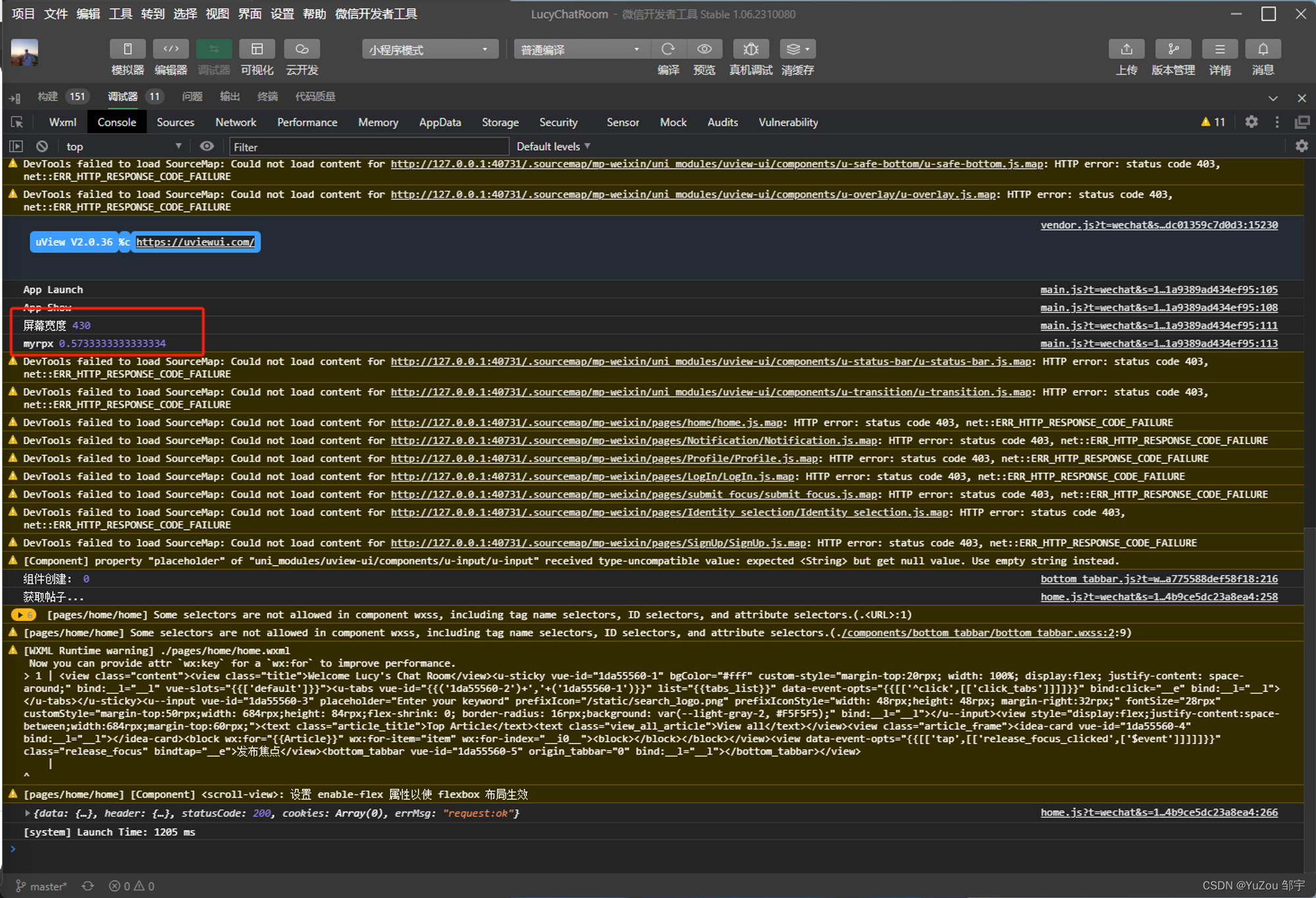This screenshot has height=898, width=1316.
Task: Click the git sync icon
Action: pos(88,886)
